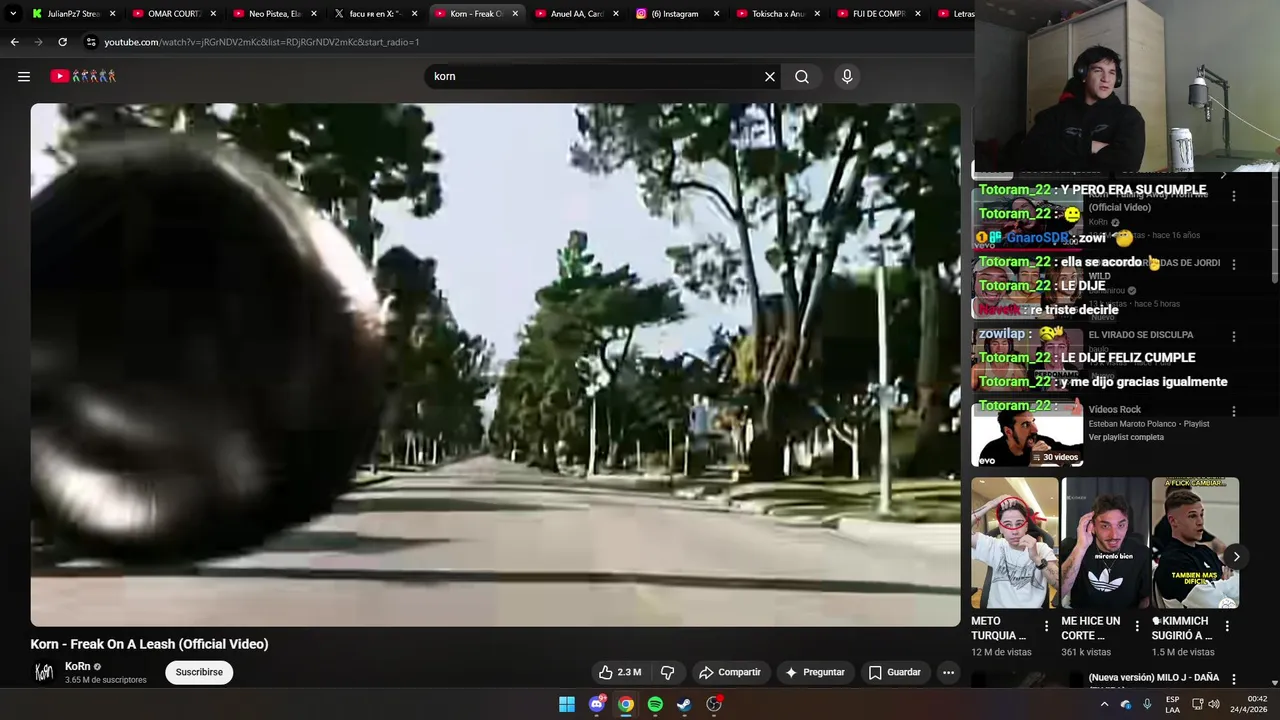Dislike the Korn video
The height and width of the screenshot is (720, 1280).
(668, 672)
